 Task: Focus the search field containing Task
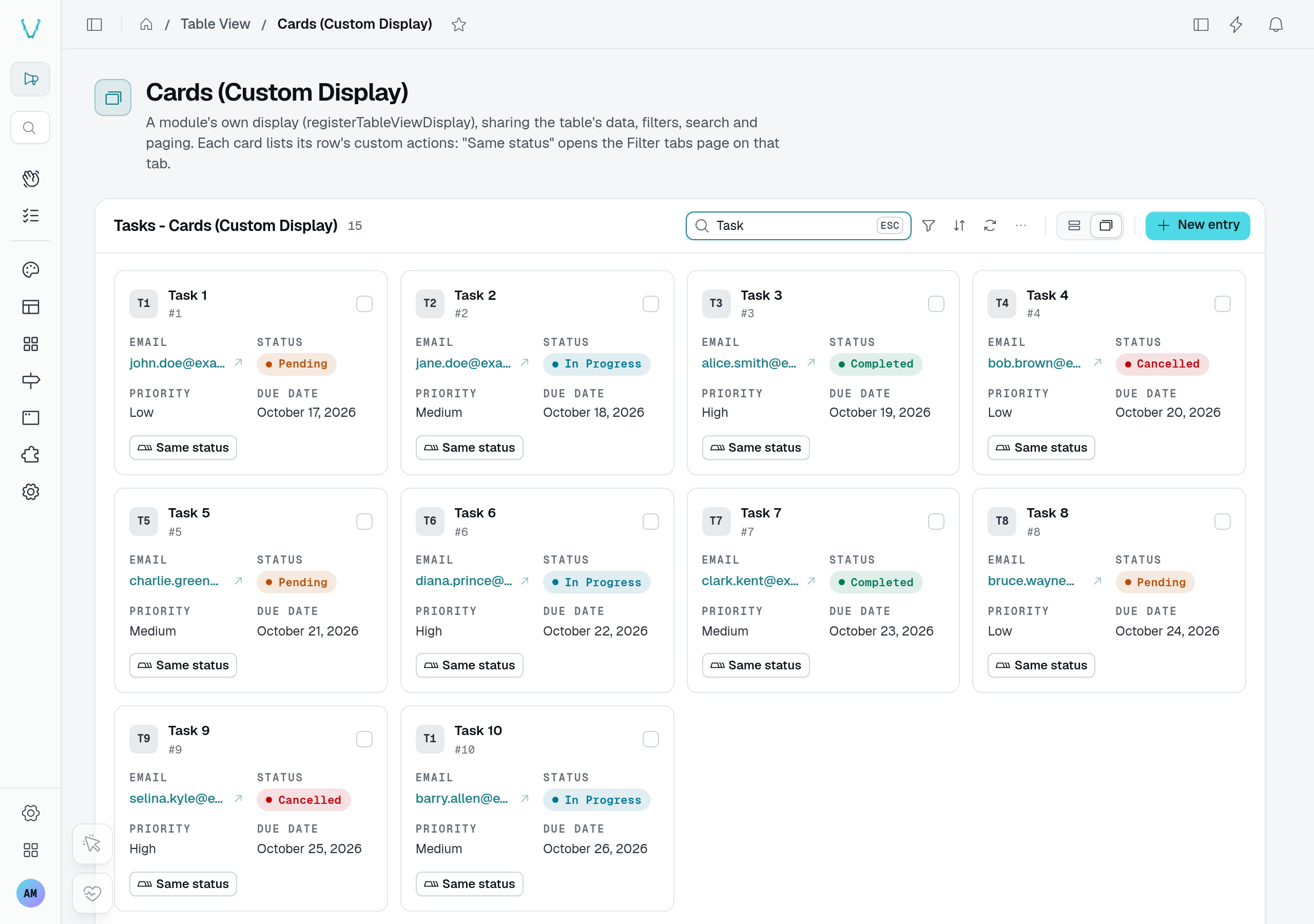pyautogui.click(x=798, y=225)
